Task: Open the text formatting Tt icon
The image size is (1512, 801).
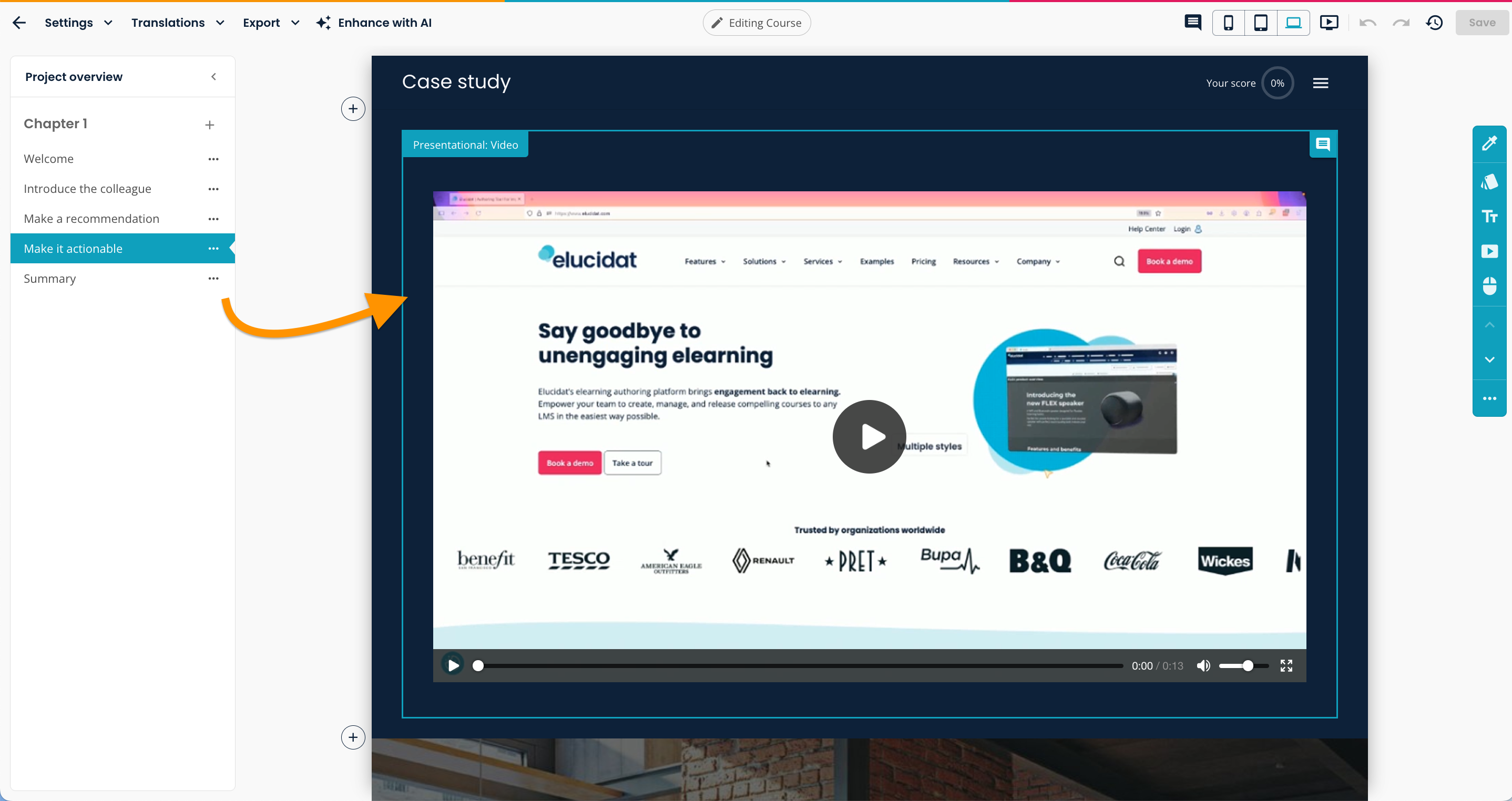Action: (1490, 217)
